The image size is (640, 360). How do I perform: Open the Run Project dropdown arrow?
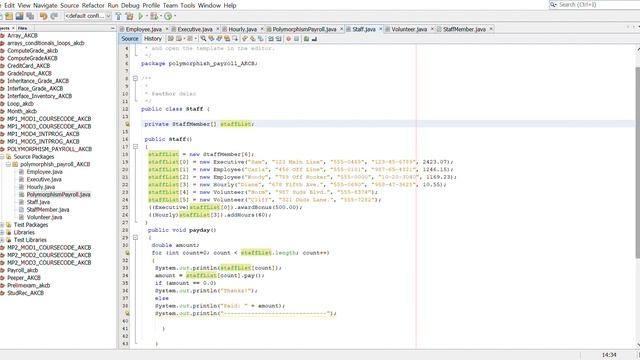click(x=147, y=16)
